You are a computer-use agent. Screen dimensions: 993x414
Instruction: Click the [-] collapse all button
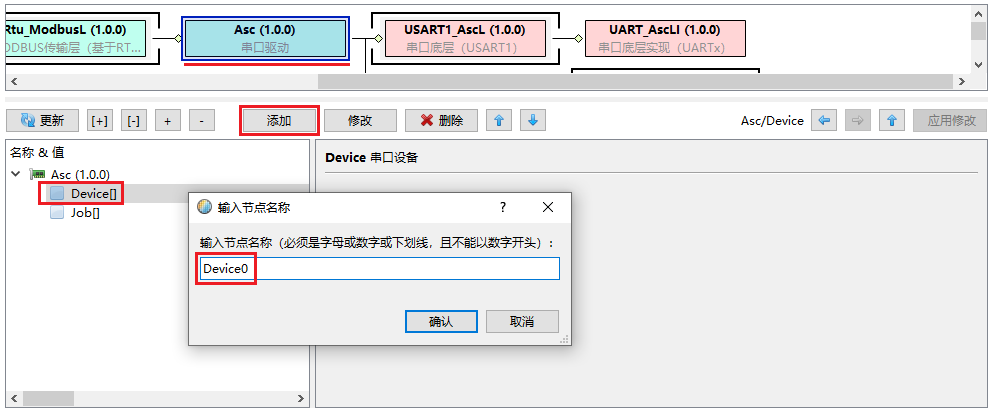pyautogui.click(x=134, y=121)
